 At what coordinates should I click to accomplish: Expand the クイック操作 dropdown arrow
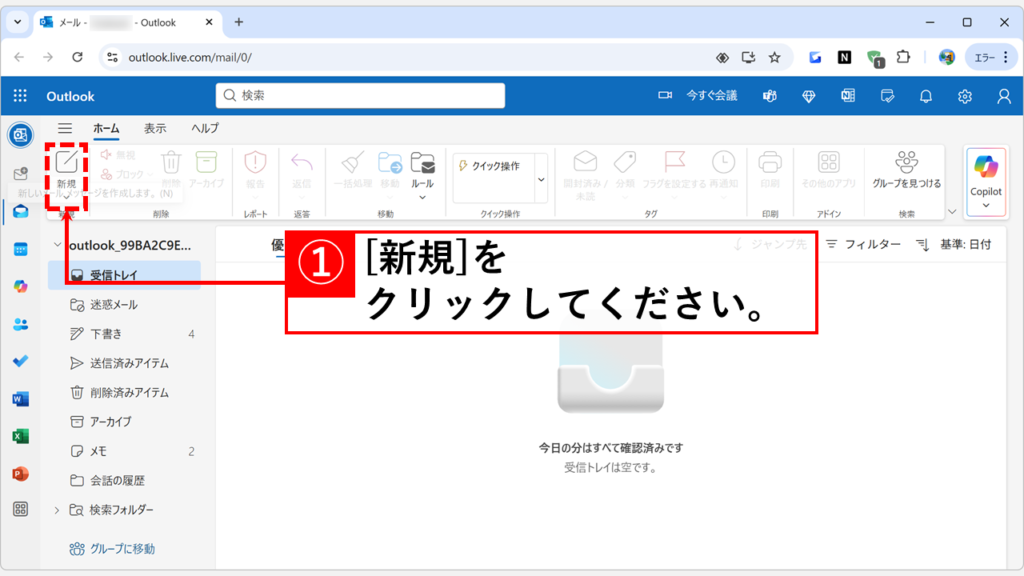[x=541, y=180]
